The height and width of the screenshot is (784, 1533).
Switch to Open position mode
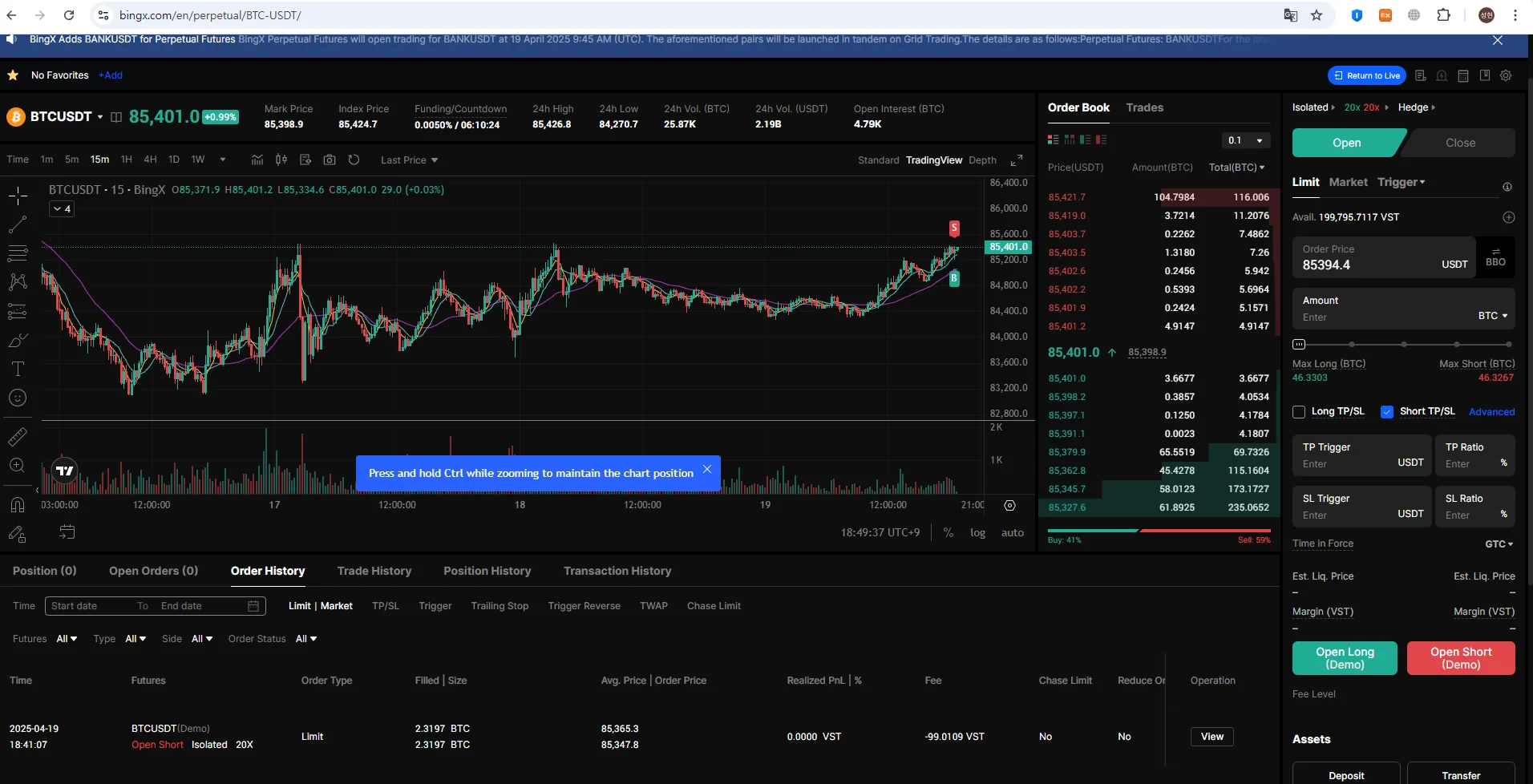point(1347,143)
